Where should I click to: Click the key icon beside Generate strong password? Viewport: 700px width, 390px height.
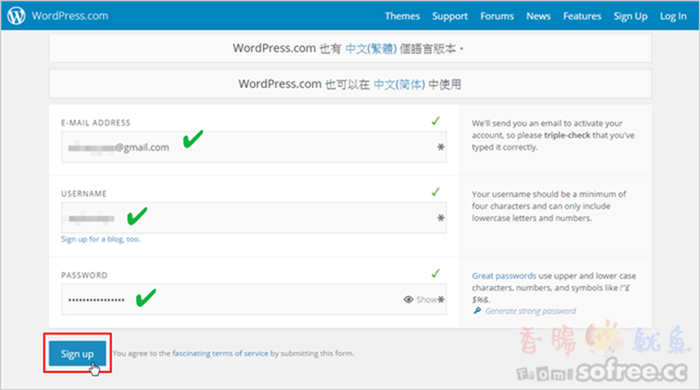pyautogui.click(x=477, y=311)
